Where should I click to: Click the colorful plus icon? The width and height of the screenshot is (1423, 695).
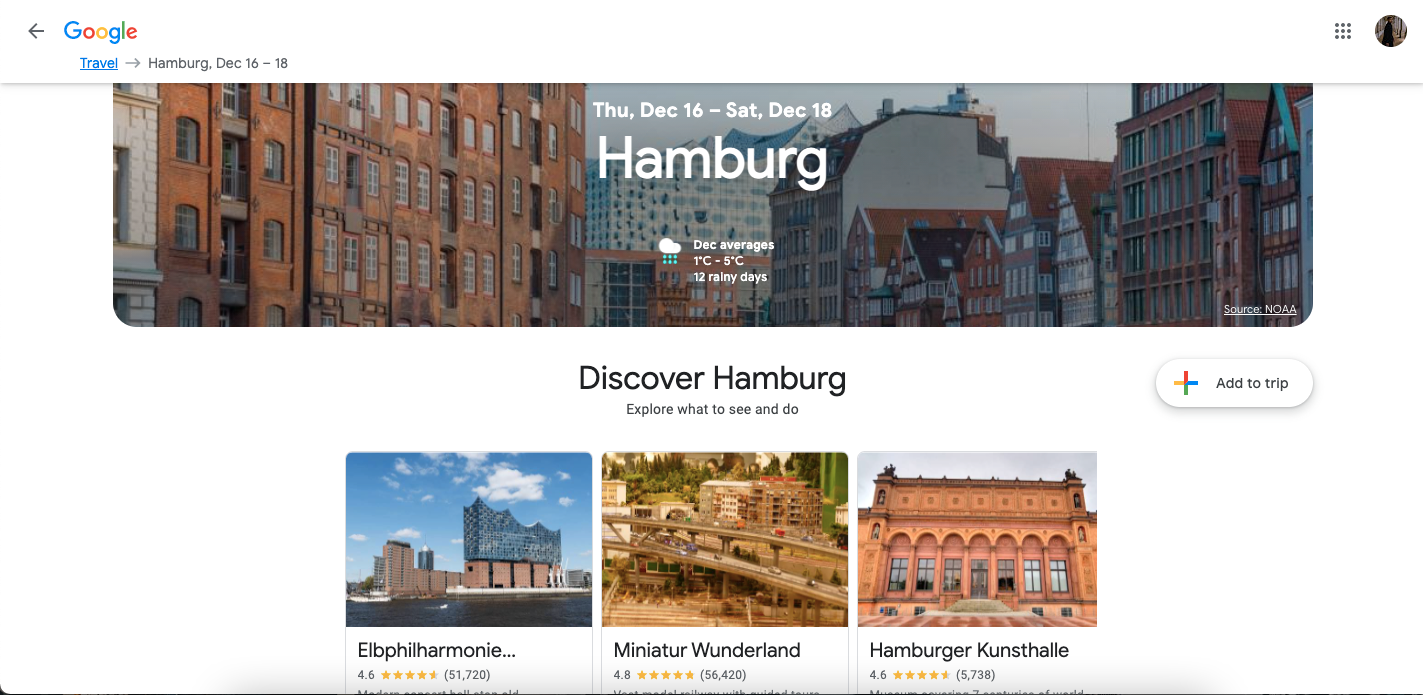pyautogui.click(x=1186, y=383)
